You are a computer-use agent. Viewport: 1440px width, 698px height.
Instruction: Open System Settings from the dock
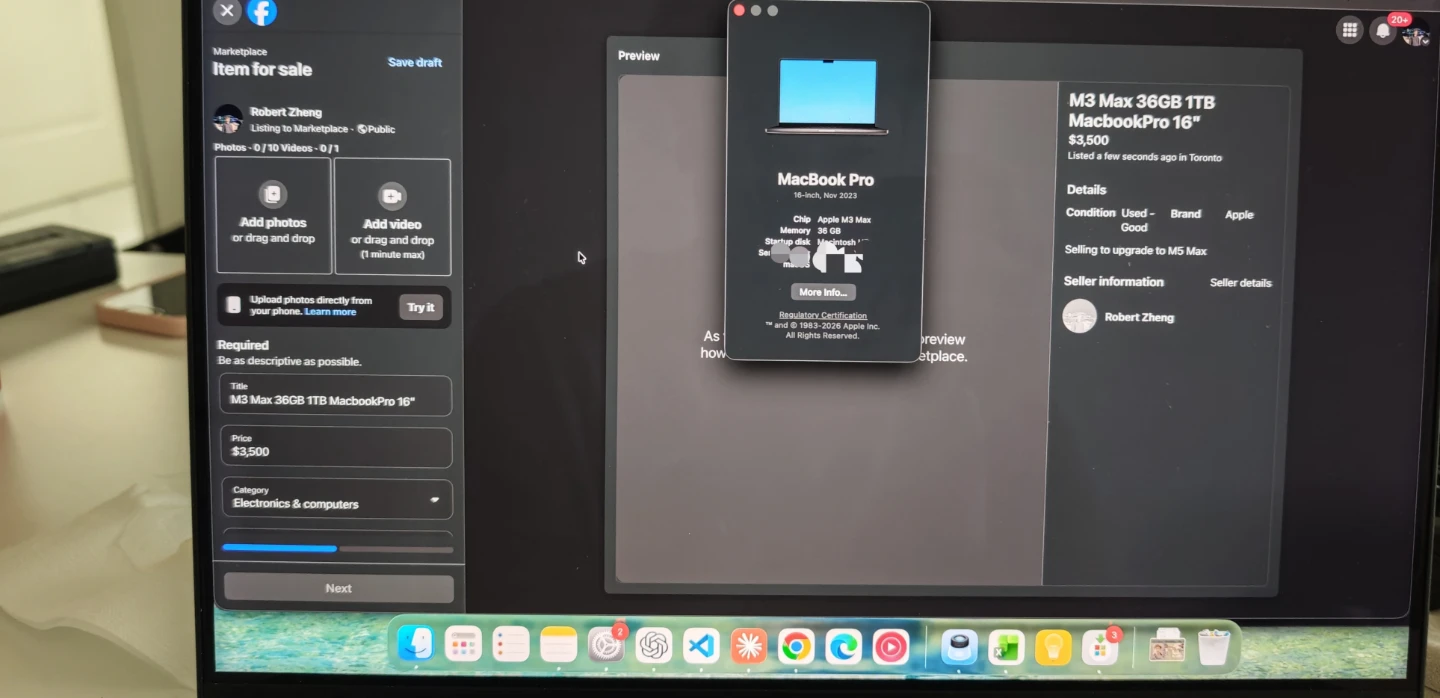click(x=606, y=646)
